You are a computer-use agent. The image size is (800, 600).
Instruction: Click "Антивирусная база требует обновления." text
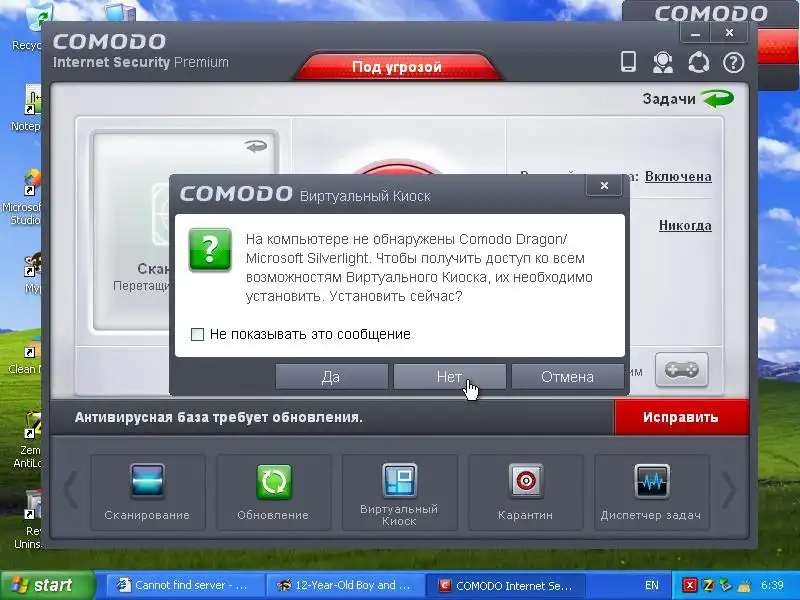218,417
